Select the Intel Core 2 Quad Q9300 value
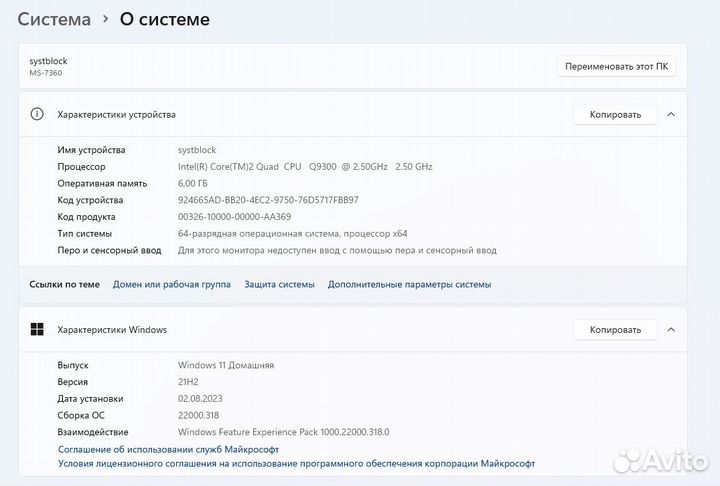The height and width of the screenshot is (486, 720). click(305, 166)
